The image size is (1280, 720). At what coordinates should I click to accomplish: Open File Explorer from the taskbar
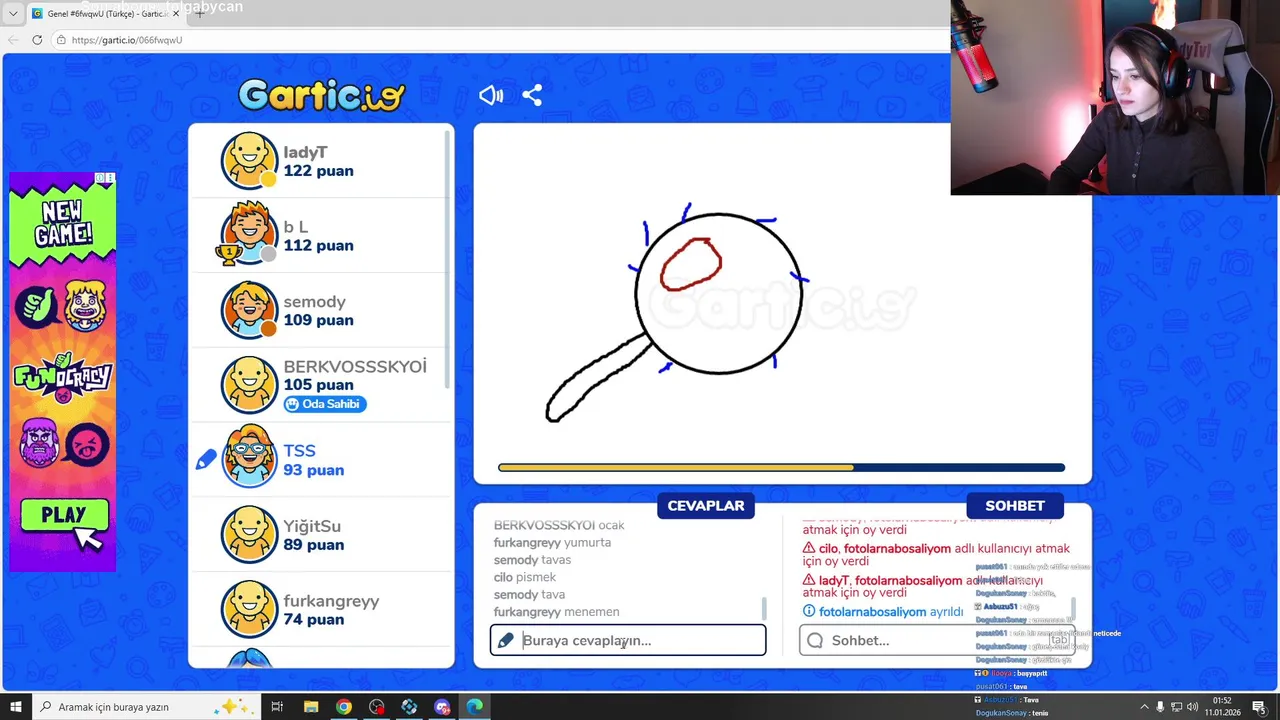[311, 707]
